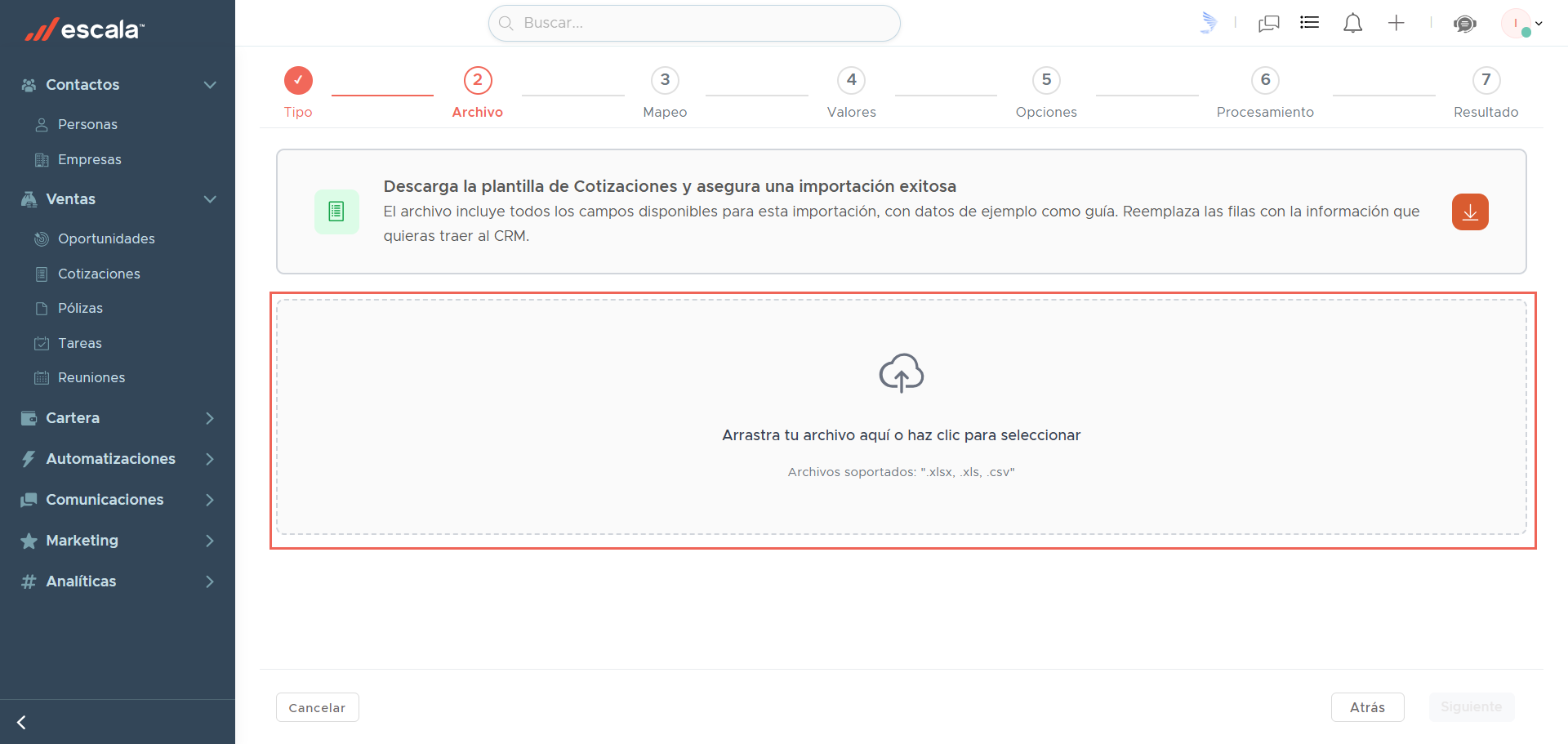The height and width of the screenshot is (744, 1568).
Task: Open Oportunidades in the sidebar
Action: (x=106, y=238)
